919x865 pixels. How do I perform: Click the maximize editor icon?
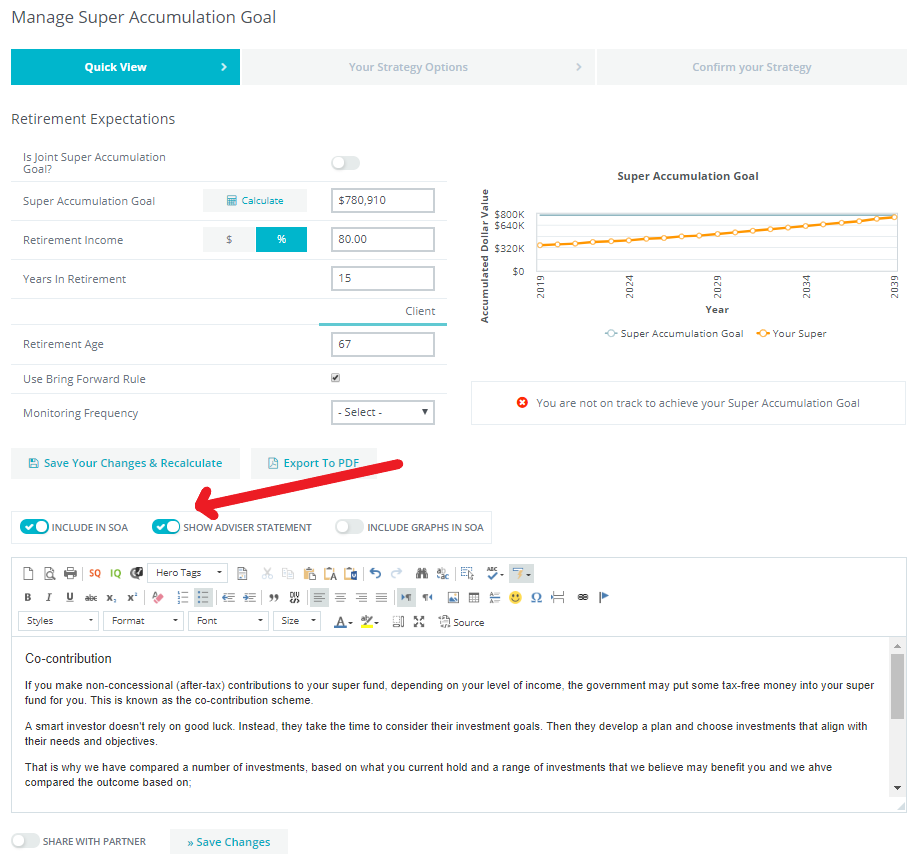click(x=419, y=621)
